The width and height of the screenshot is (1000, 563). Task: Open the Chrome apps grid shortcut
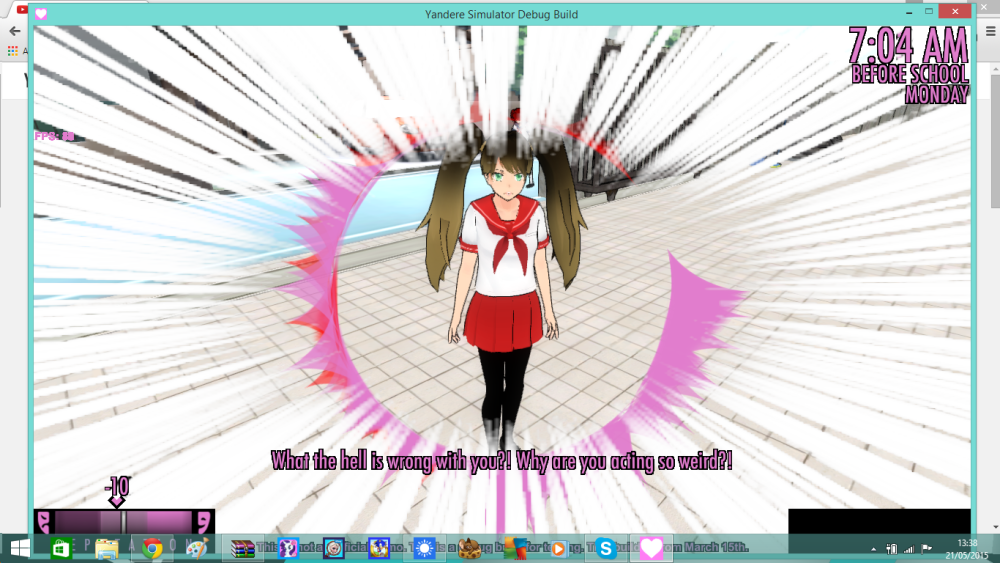pos(12,51)
